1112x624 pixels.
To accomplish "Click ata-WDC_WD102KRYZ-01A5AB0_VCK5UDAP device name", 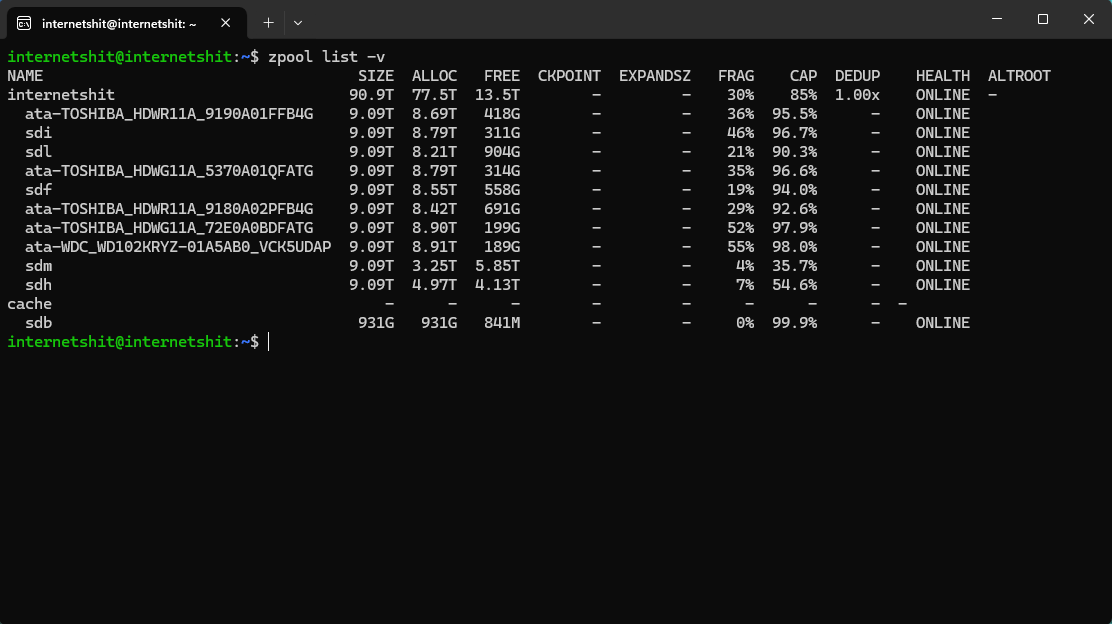I will point(178,247).
